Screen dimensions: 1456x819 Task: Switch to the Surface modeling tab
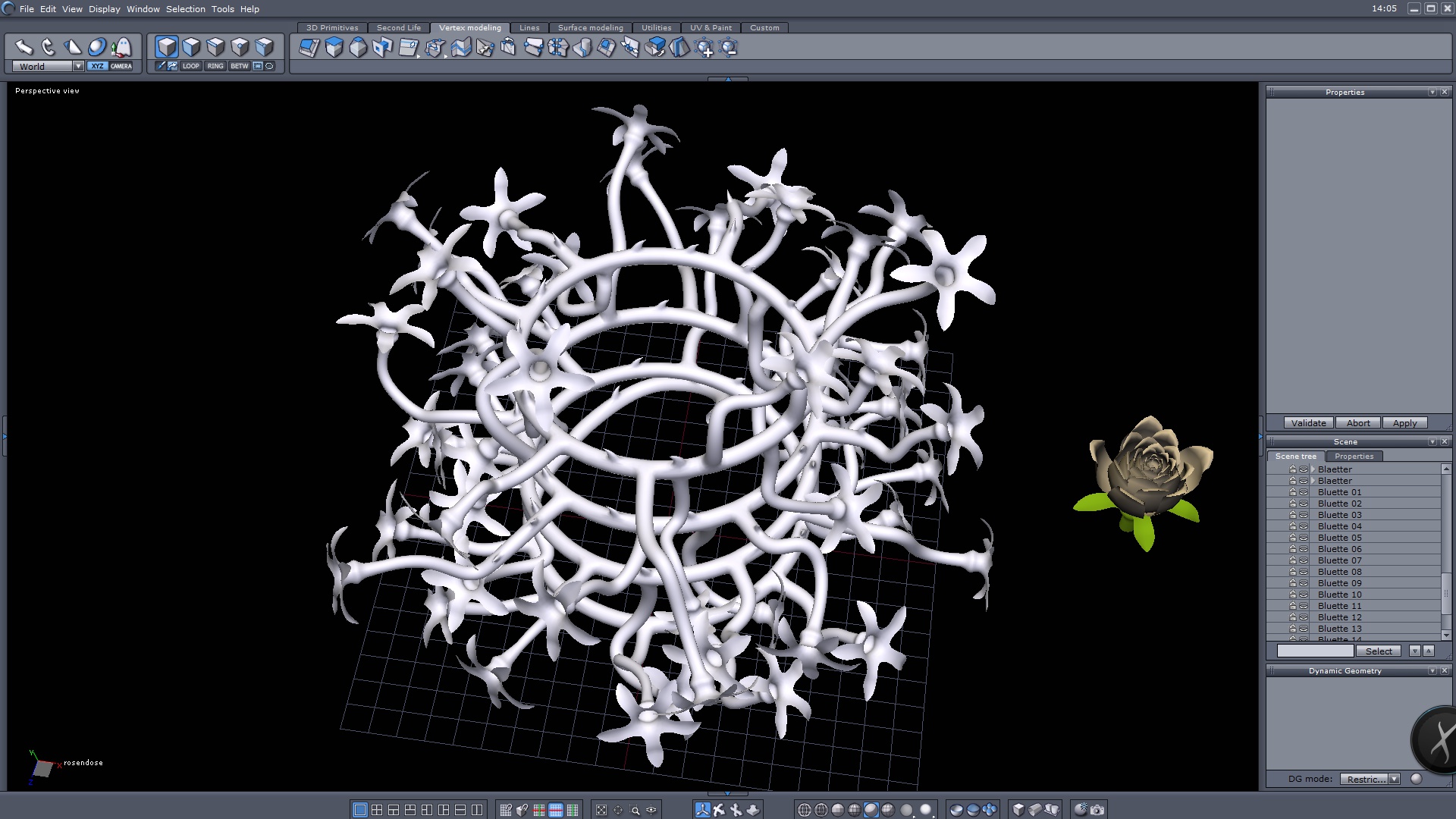(x=590, y=27)
